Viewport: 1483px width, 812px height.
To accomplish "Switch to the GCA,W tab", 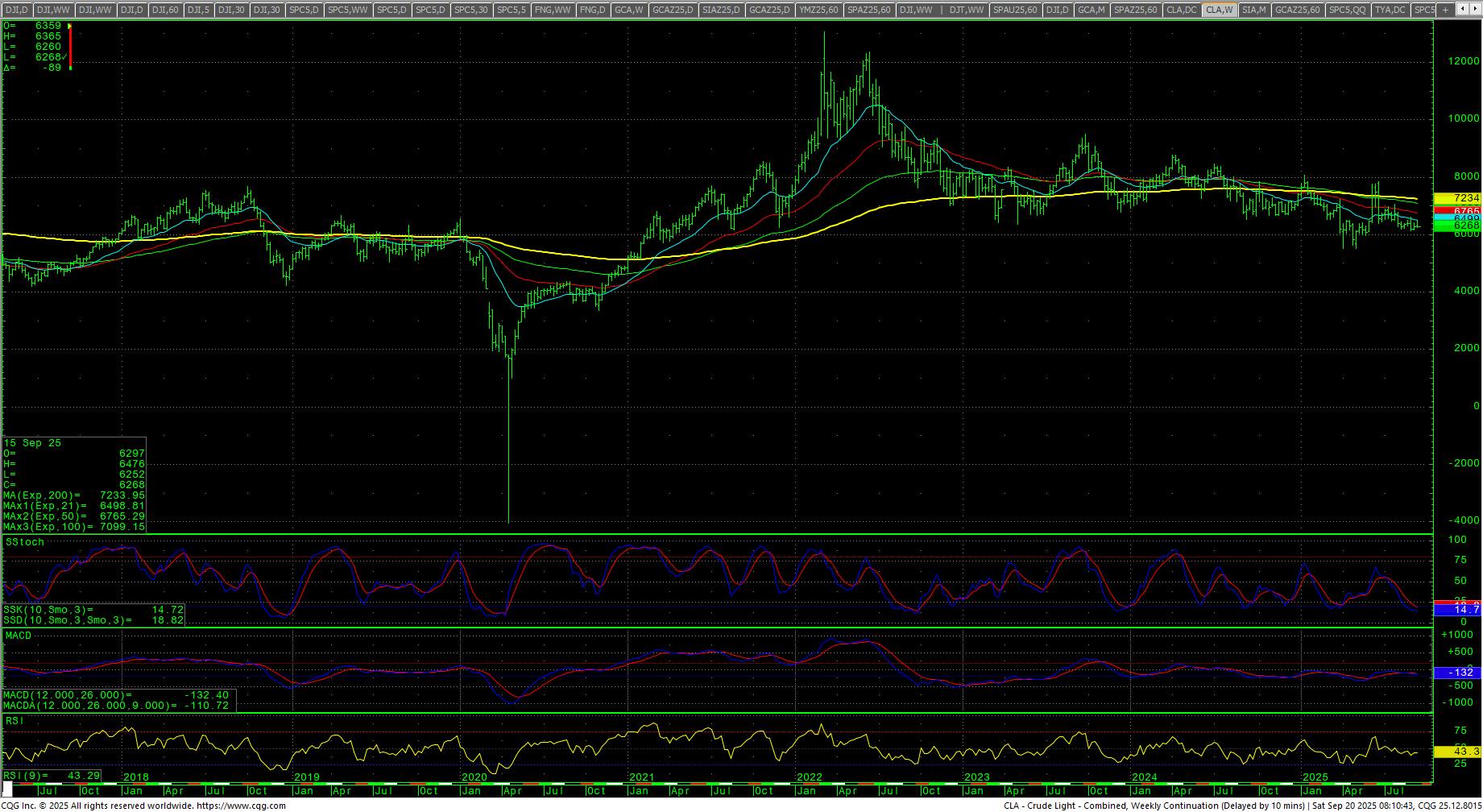I will tap(628, 10).
